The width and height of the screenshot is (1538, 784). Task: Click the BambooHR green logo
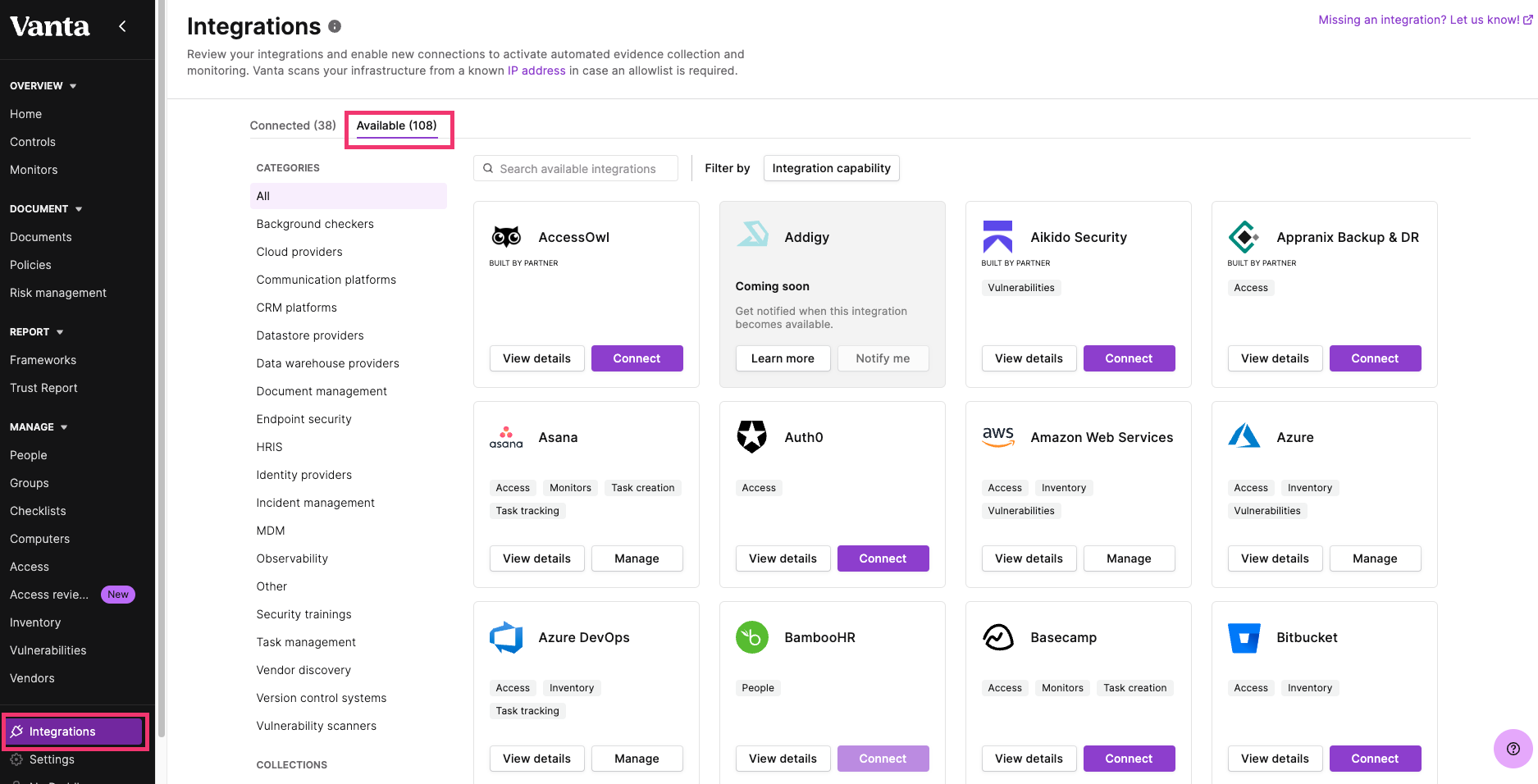pyautogui.click(x=752, y=637)
